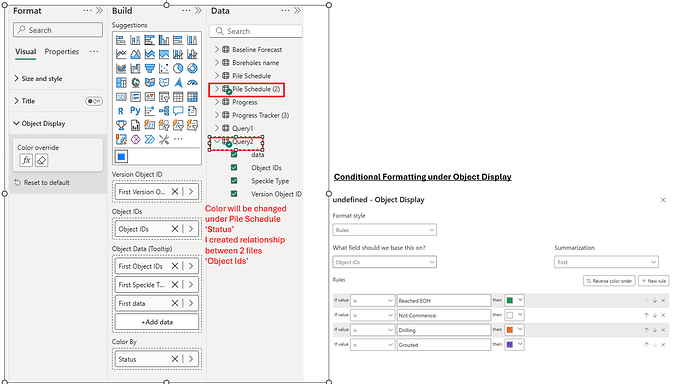Expand the Query1 table

click(217, 128)
